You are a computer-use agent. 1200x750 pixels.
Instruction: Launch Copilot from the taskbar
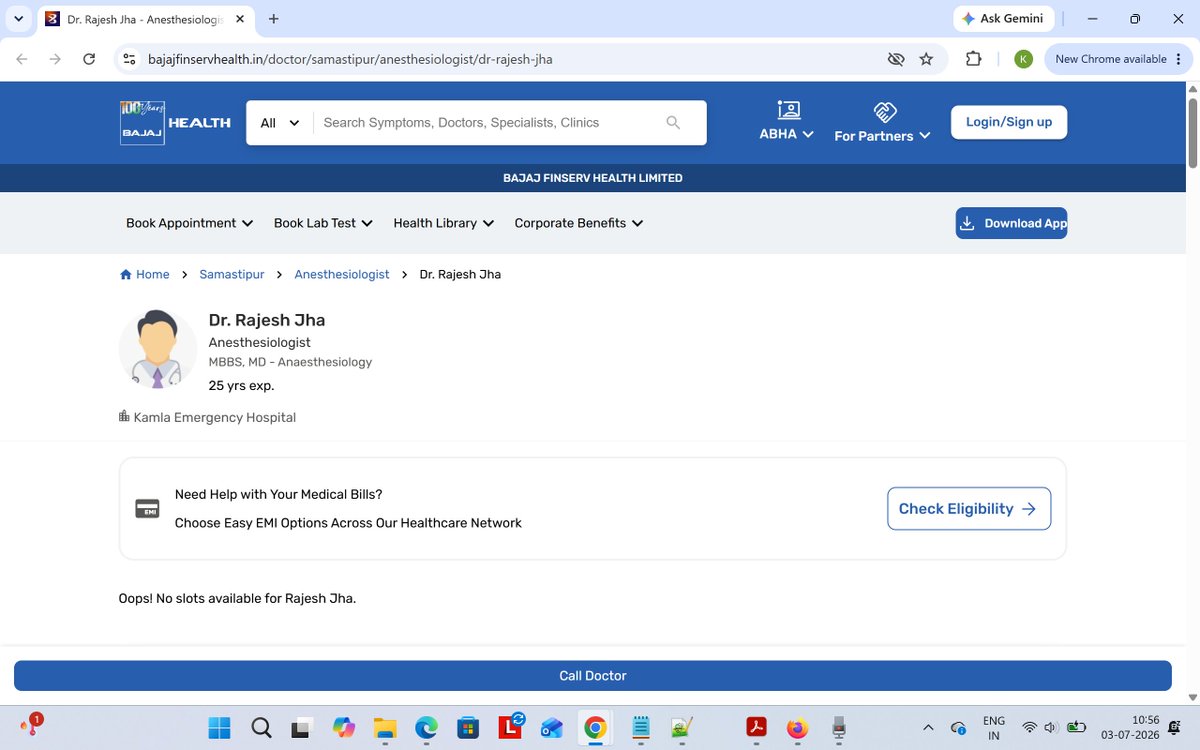(x=344, y=727)
